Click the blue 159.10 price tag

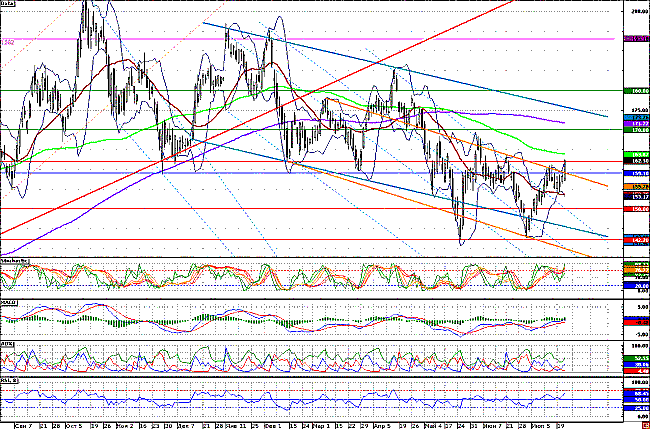point(636,174)
